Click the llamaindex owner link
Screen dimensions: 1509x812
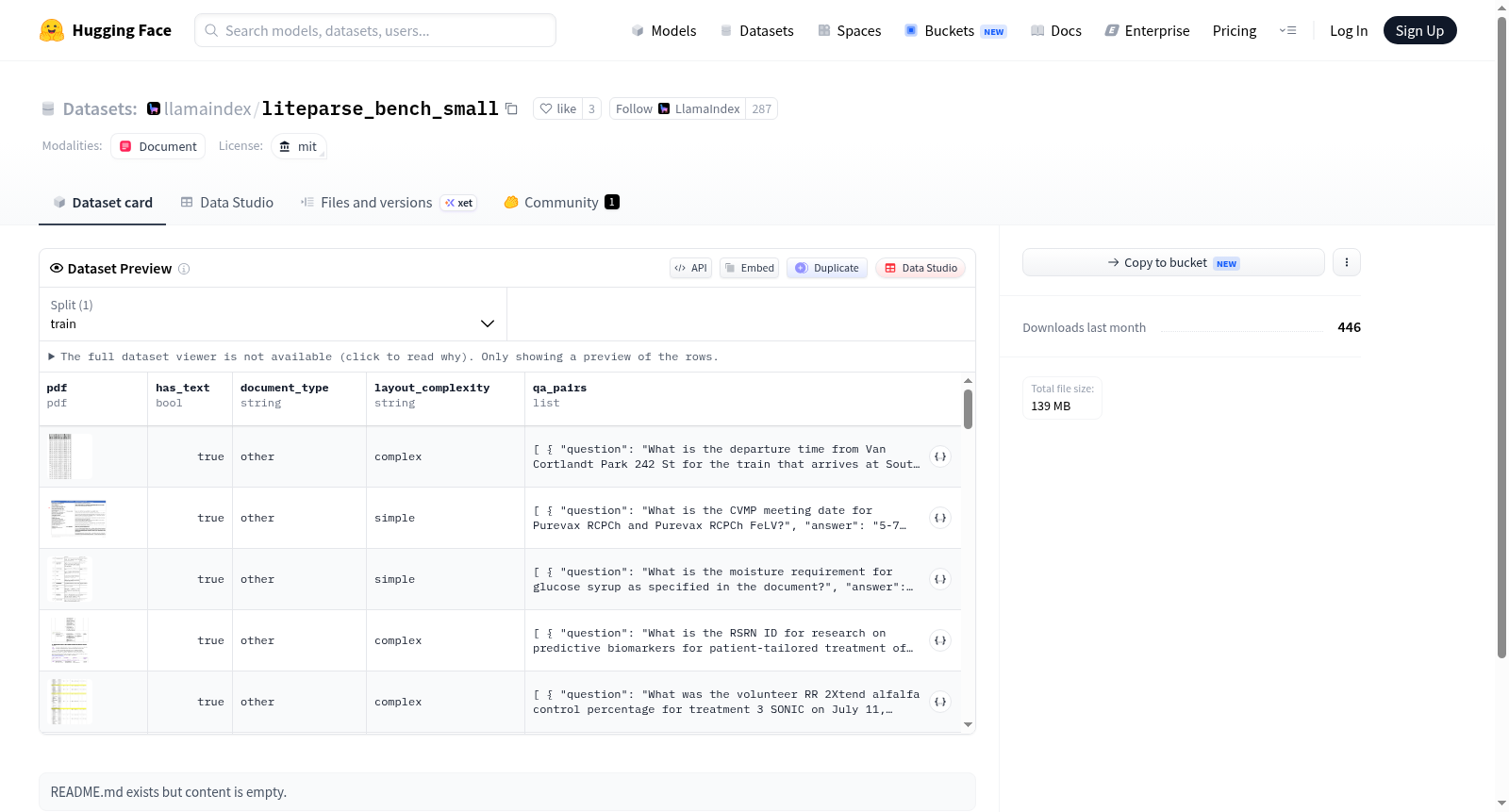(207, 108)
